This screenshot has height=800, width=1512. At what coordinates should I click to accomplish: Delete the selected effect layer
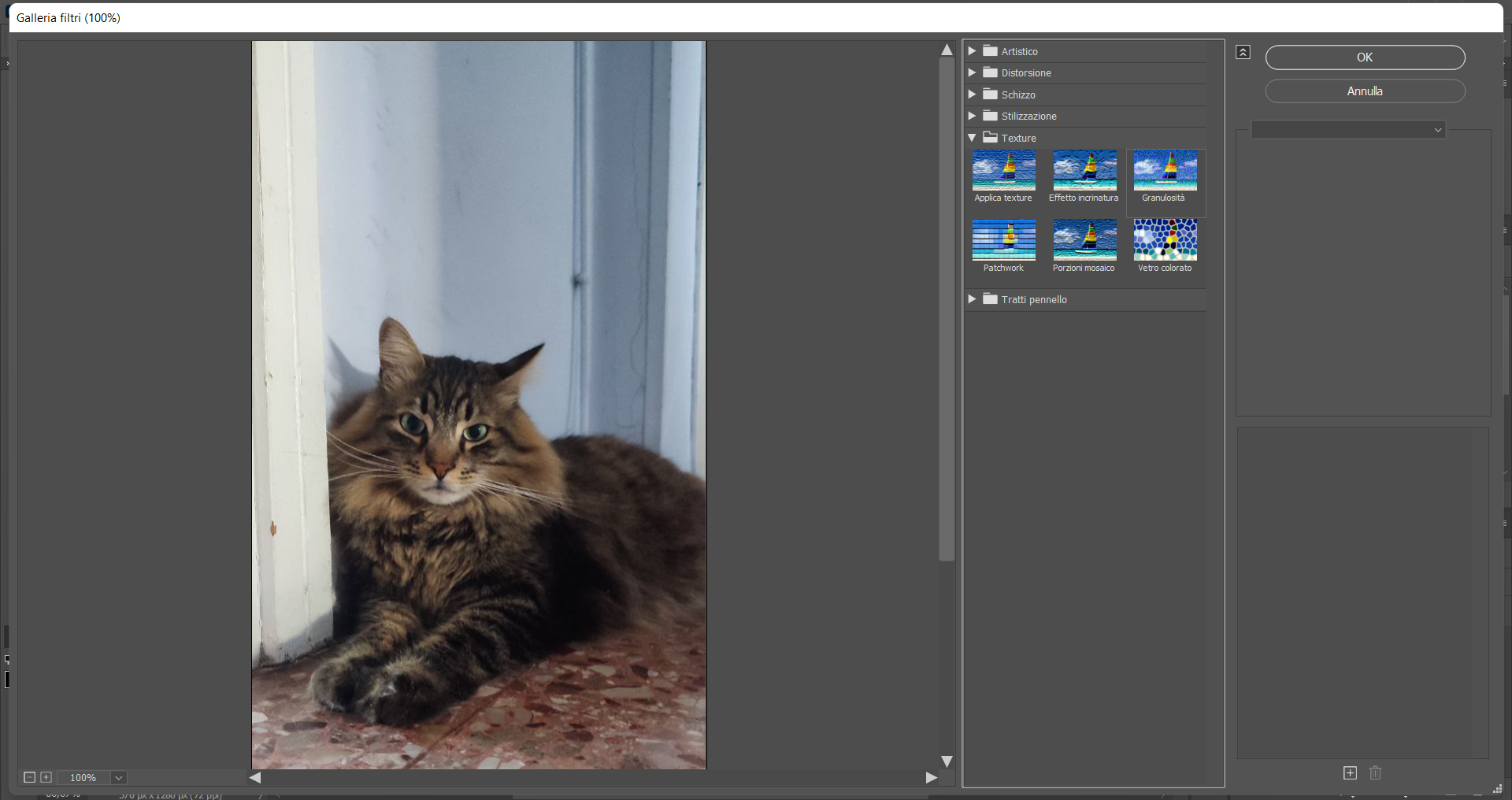pos(1375,773)
